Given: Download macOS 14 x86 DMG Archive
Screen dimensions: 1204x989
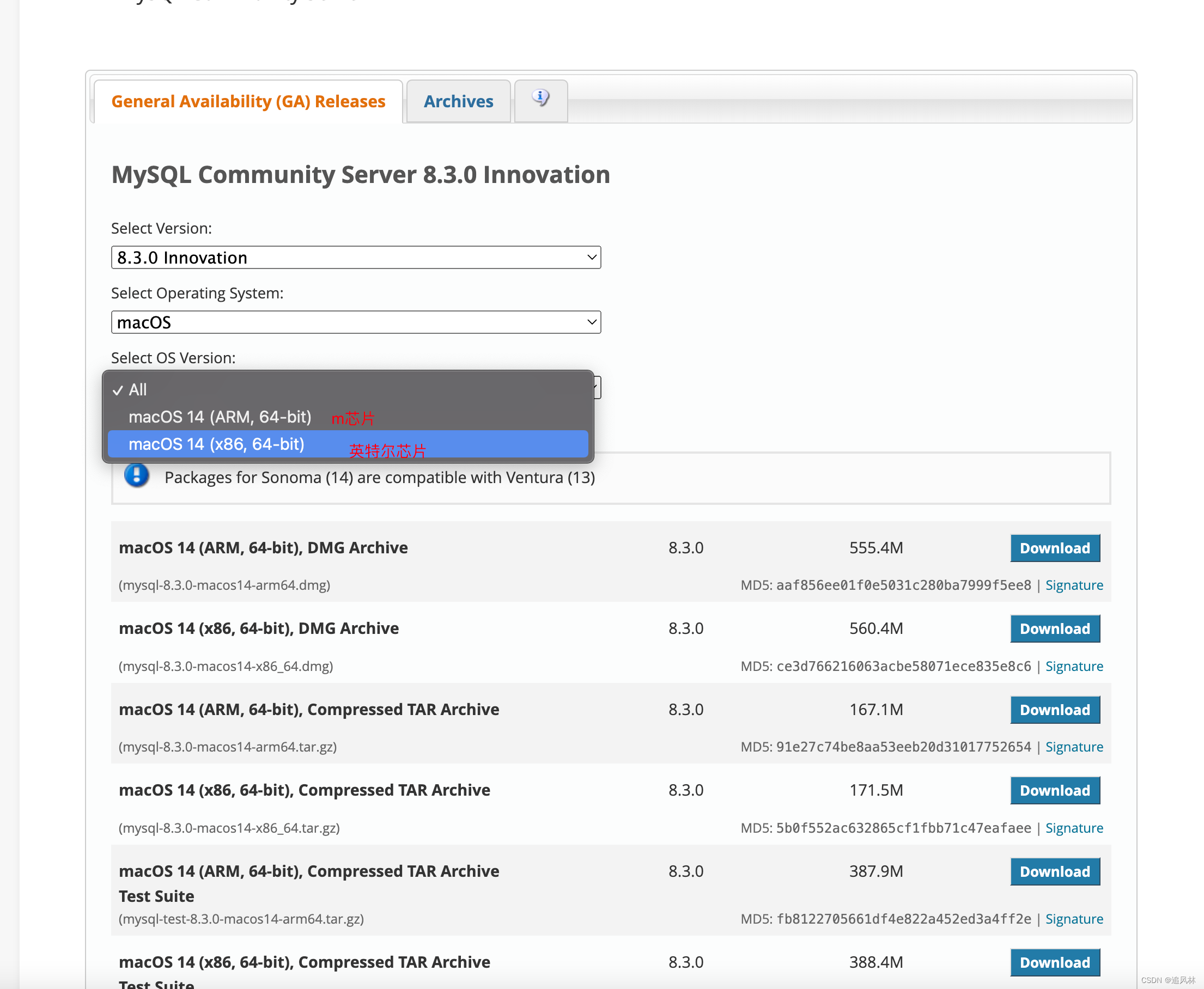Looking at the screenshot, I should point(1055,629).
